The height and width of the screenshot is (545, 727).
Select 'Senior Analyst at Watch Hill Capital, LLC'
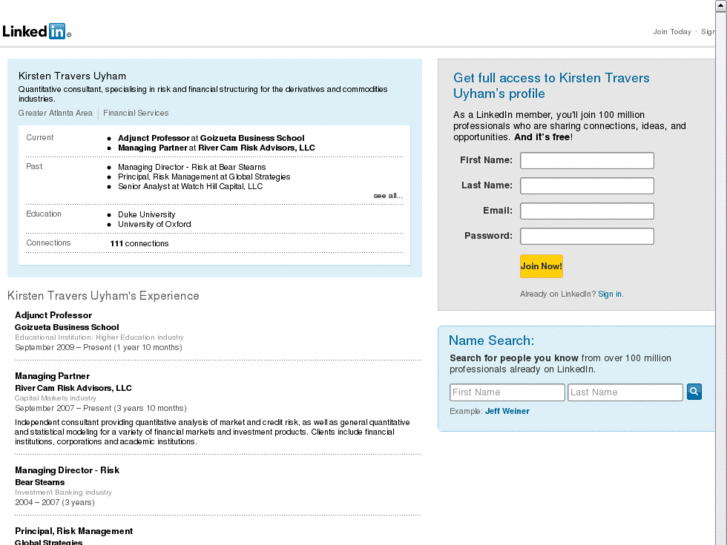(x=190, y=186)
